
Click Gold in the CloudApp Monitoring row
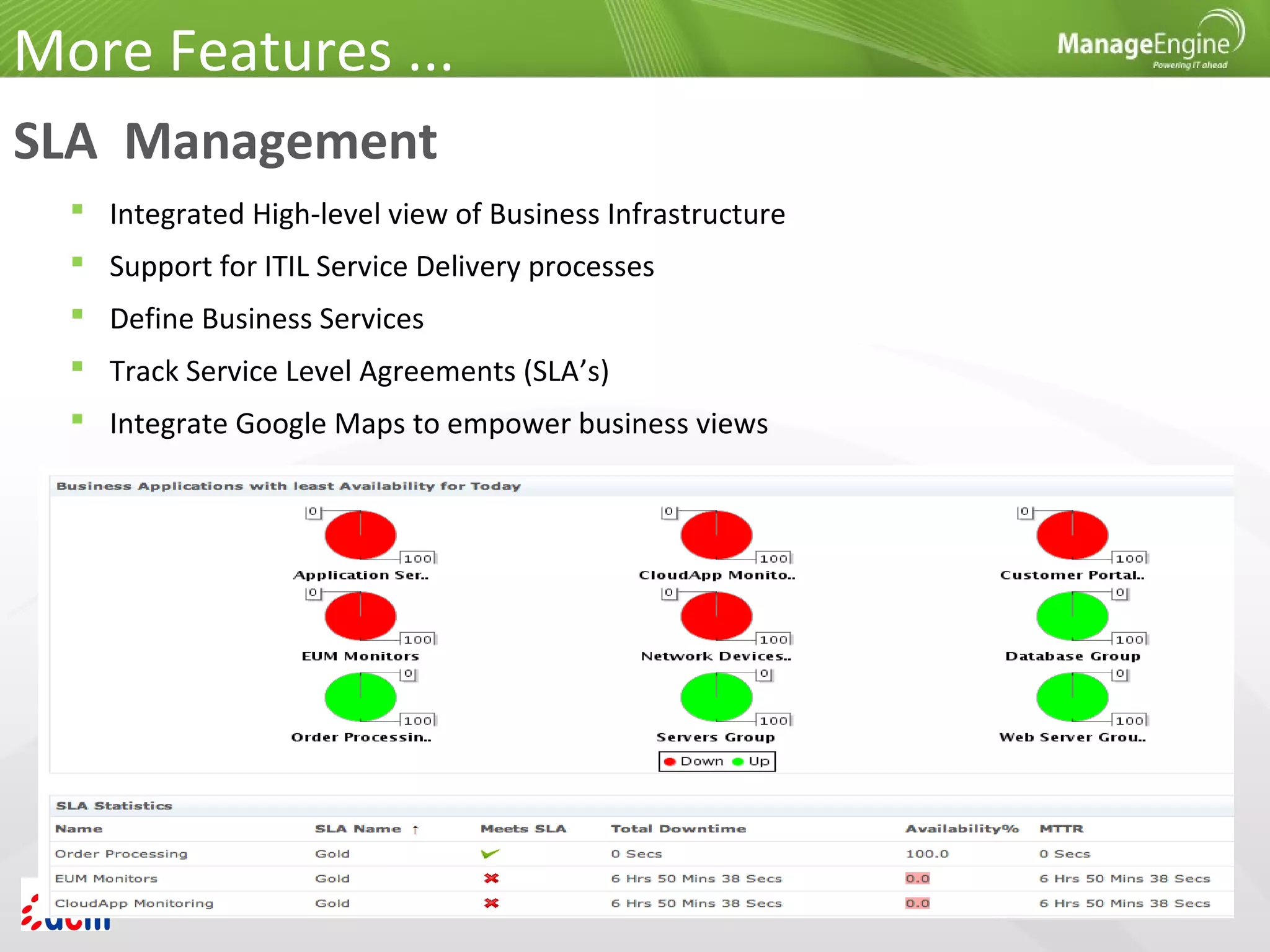pos(332,903)
